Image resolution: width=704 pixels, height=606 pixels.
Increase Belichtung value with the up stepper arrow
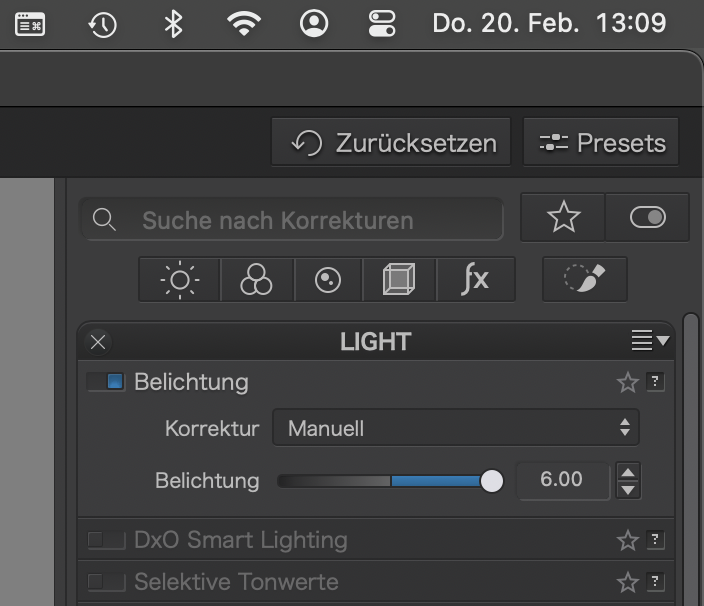[x=628, y=473]
